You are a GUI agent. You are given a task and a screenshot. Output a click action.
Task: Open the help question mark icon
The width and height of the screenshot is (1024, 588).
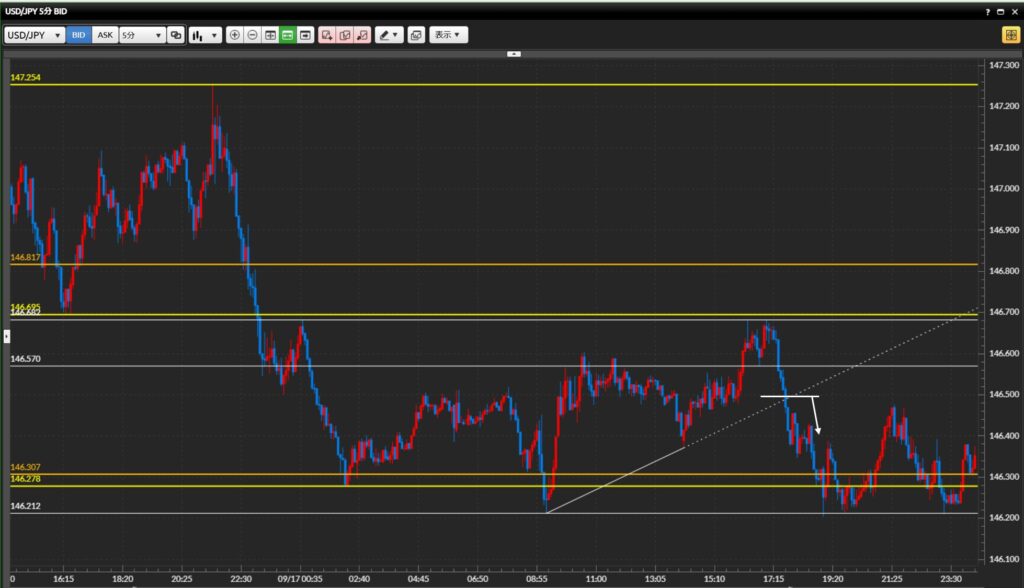click(x=987, y=10)
